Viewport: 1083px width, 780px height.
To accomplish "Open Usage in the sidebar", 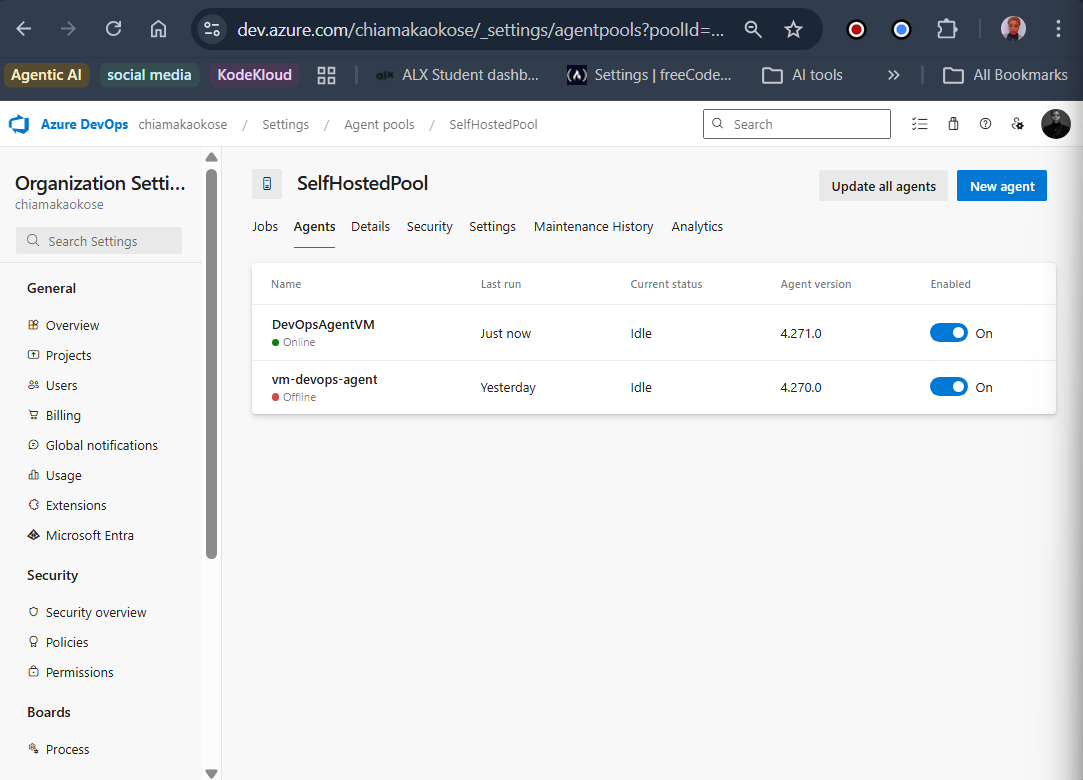I will click(x=64, y=475).
